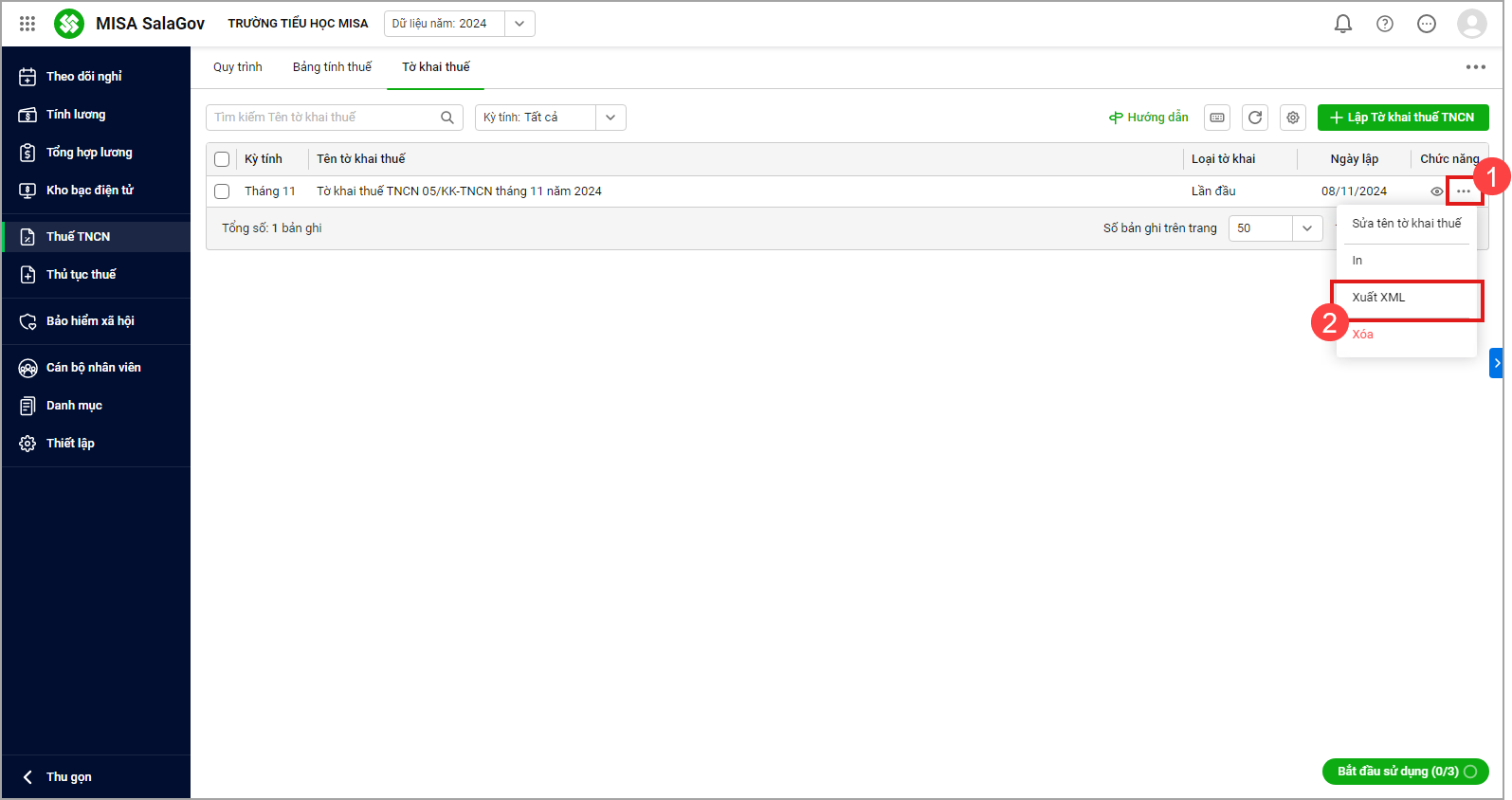Open the chat support bubble icon
This screenshot has width=1512, height=800.
point(1426,24)
